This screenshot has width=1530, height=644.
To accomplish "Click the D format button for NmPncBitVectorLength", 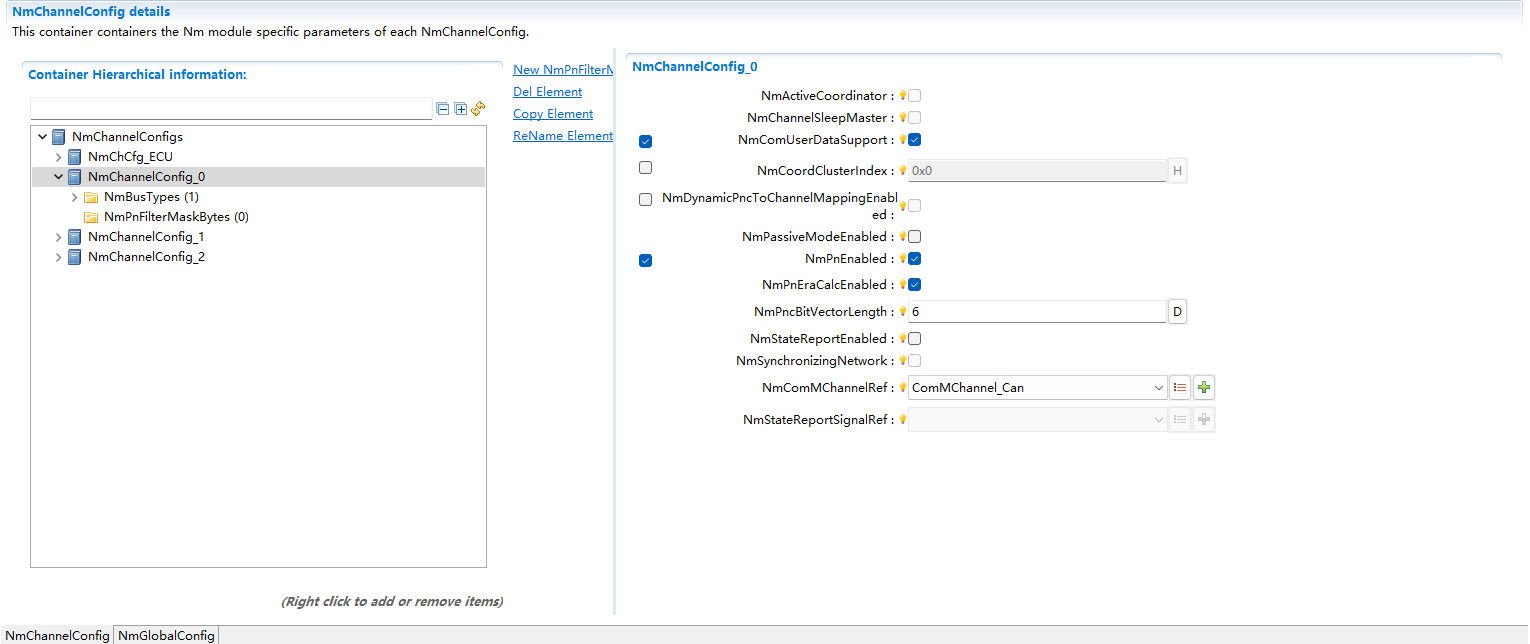I will click(1177, 312).
